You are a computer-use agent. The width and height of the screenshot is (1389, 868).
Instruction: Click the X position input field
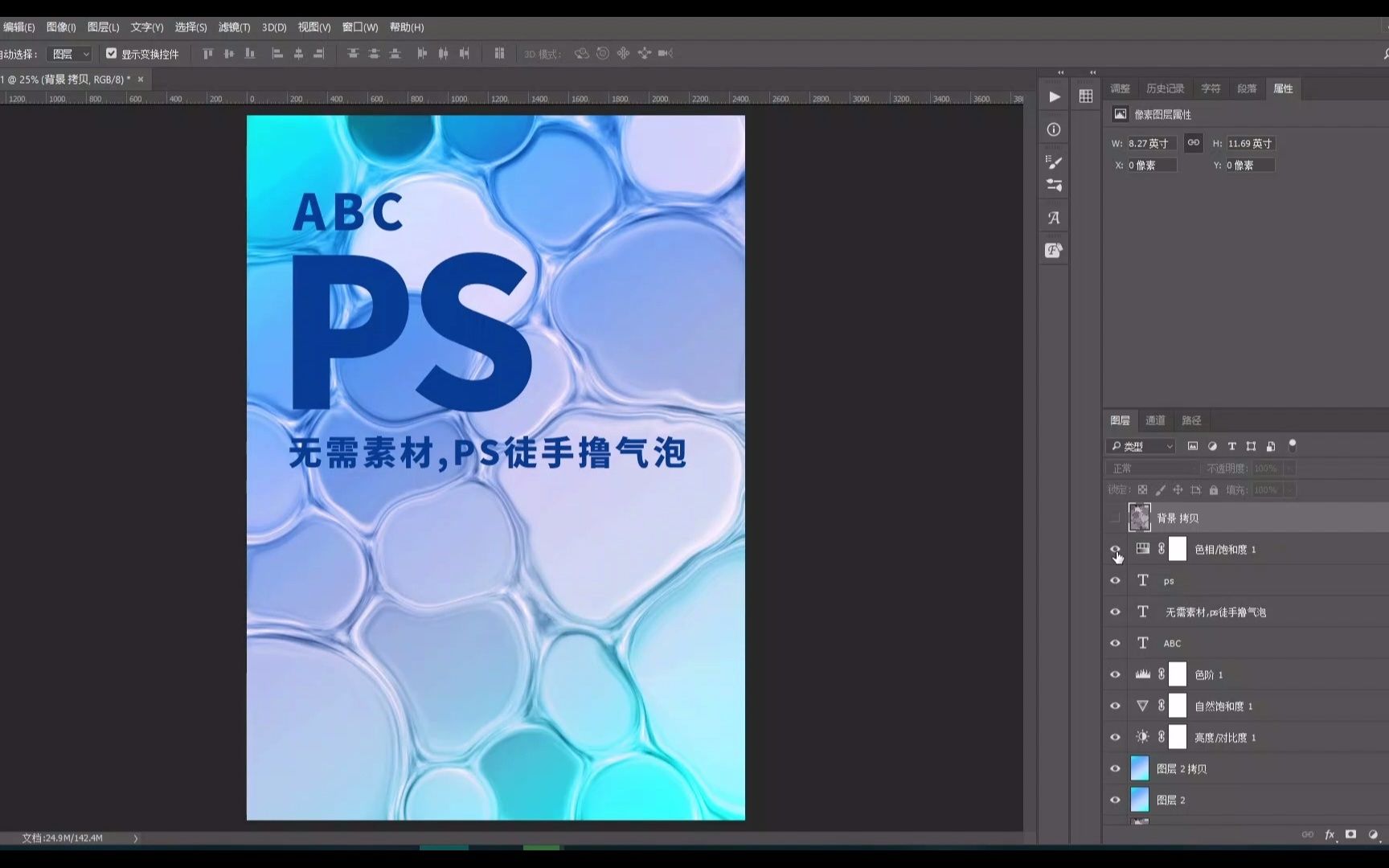[x=1151, y=166]
